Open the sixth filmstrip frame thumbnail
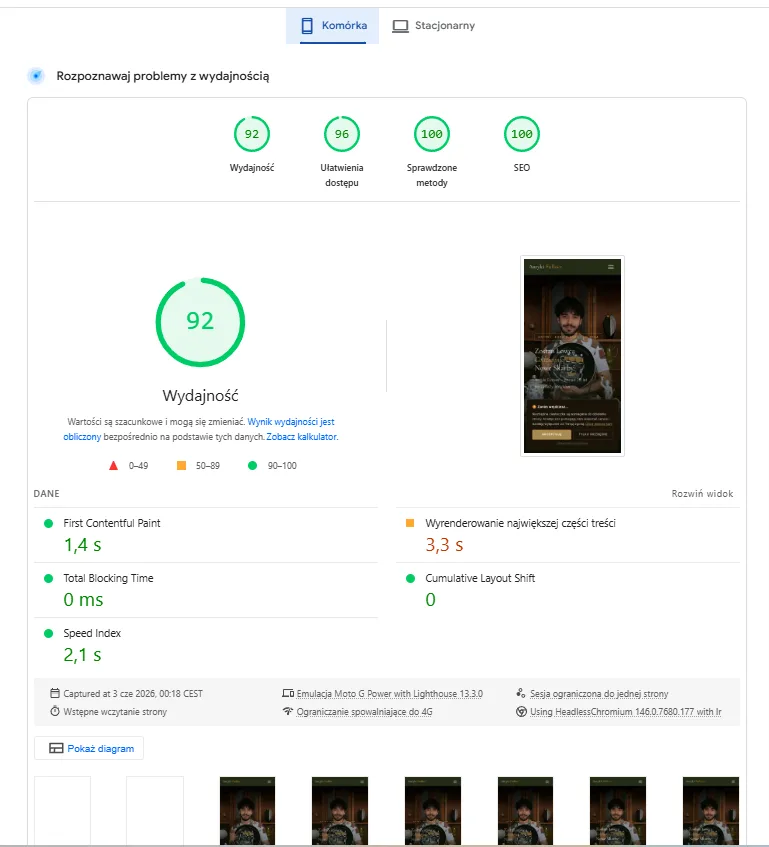Screen dimensions: 769x847 point(525,811)
